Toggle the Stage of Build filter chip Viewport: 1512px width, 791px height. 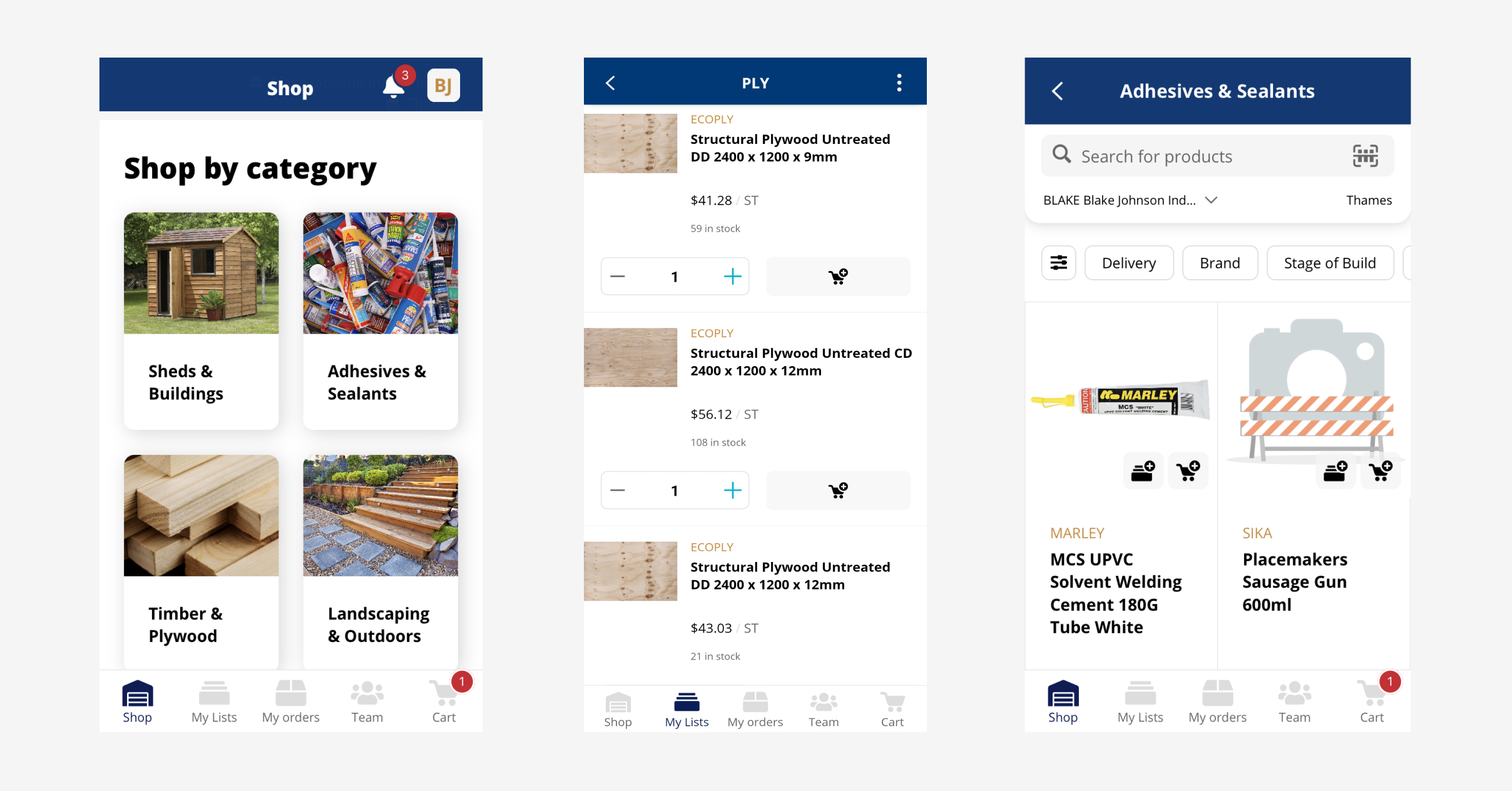coord(1329,263)
